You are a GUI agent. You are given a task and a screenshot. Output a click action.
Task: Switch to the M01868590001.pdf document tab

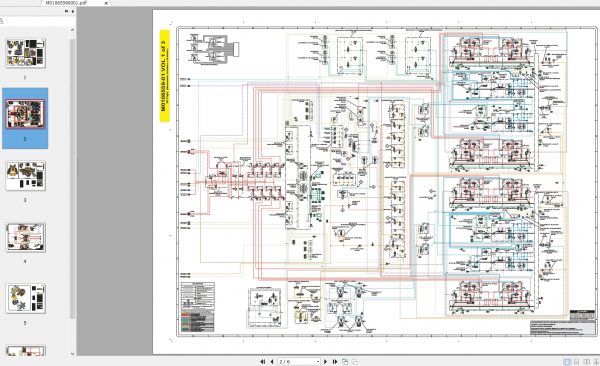(x=67, y=3)
